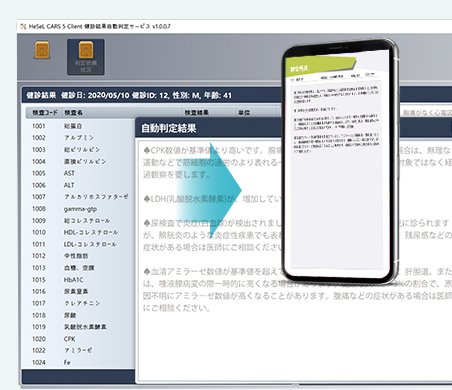
Task: Select the Fe row with code 1024
Action: (80, 362)
